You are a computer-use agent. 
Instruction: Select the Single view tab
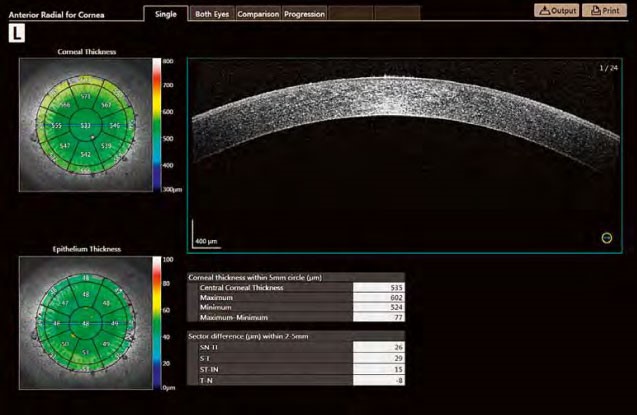165,14
